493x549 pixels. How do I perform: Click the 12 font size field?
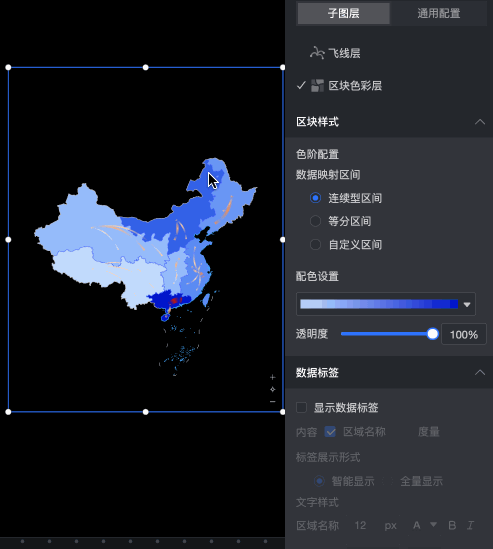(x=360, y=525)
